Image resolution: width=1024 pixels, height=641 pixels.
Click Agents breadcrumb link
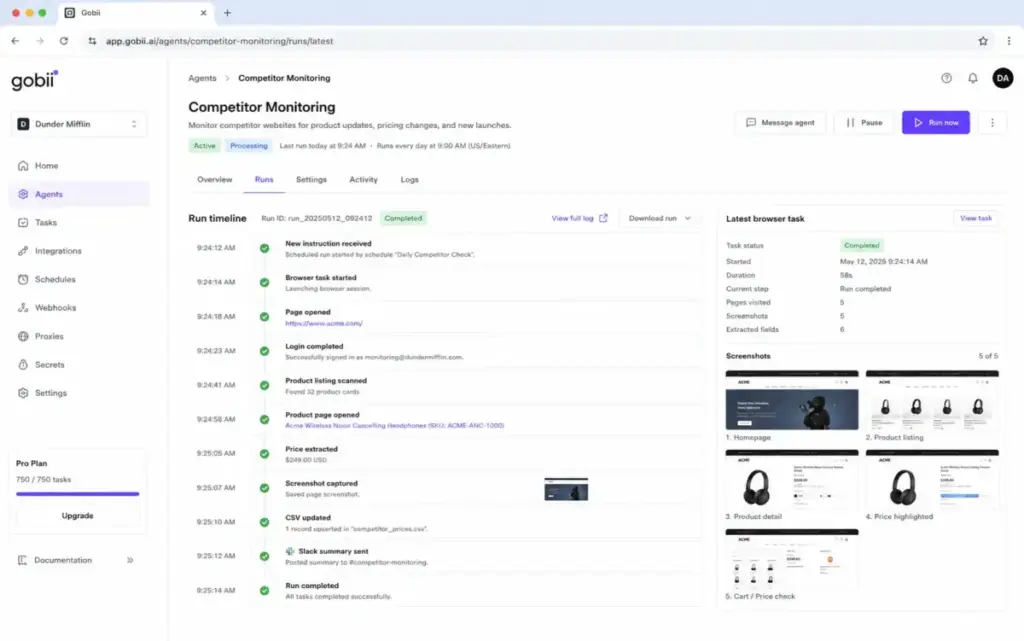coord(202,78)
